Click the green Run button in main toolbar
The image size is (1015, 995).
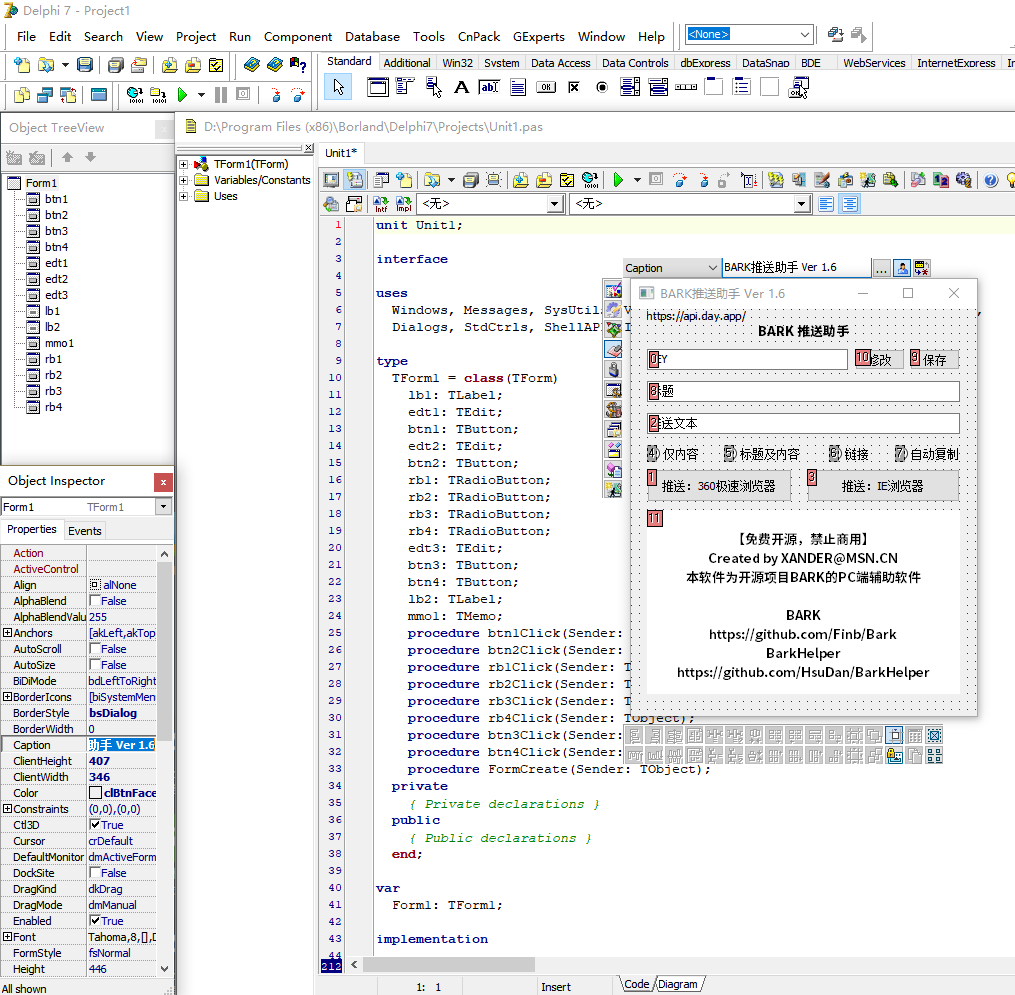182,95
